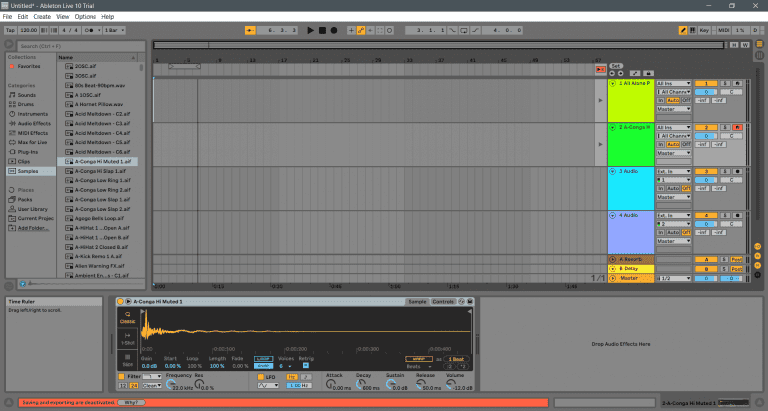Collapse the 4 Audio track fold arrow
Image resolution: width=768 pixels, height=411 pixels.
[x=612, y=216]
